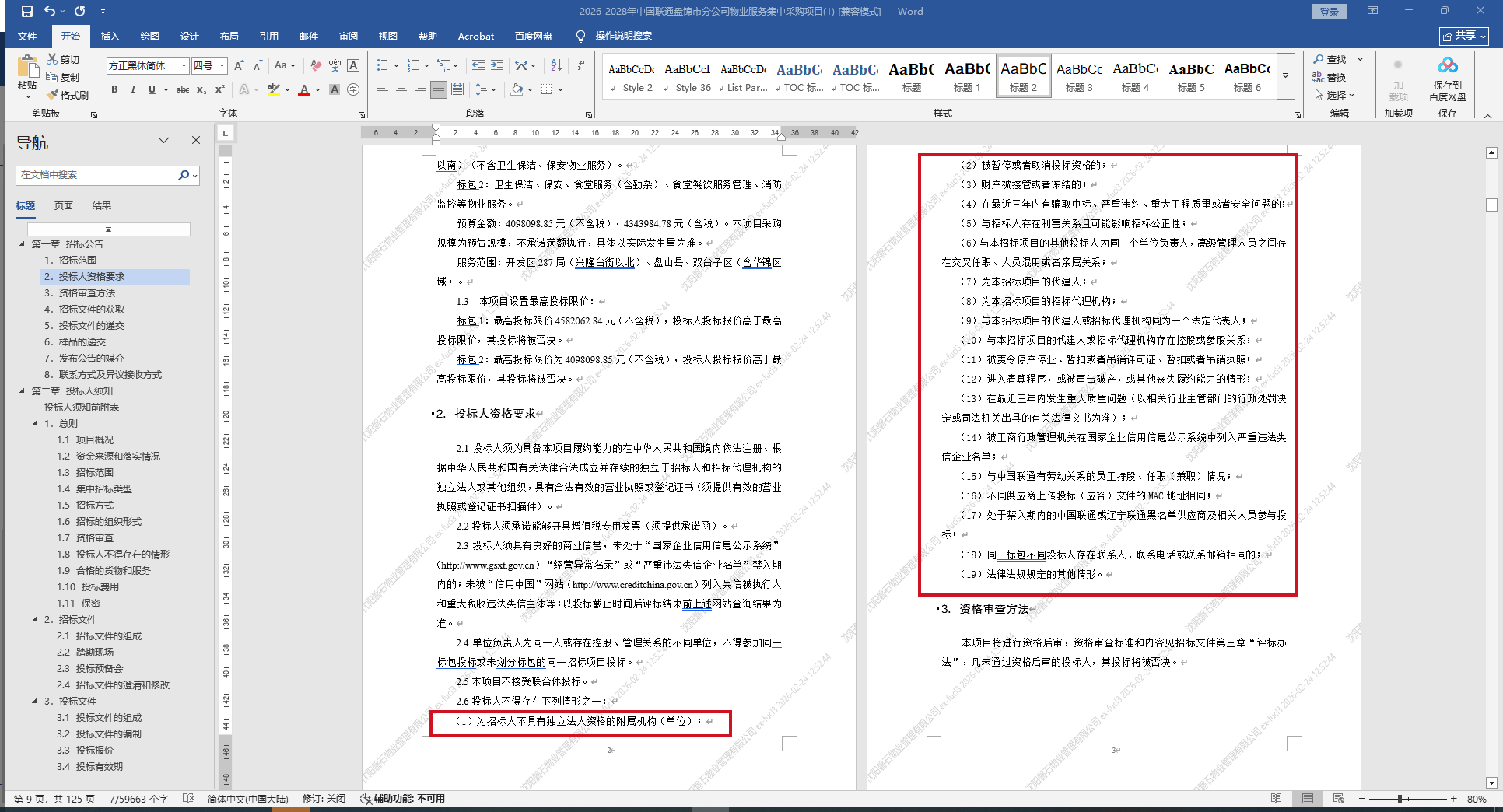Viewport: 1503px width, 812px height.
Task: Click the Save icon in the quick access toolbar
Action: point(27,12)
